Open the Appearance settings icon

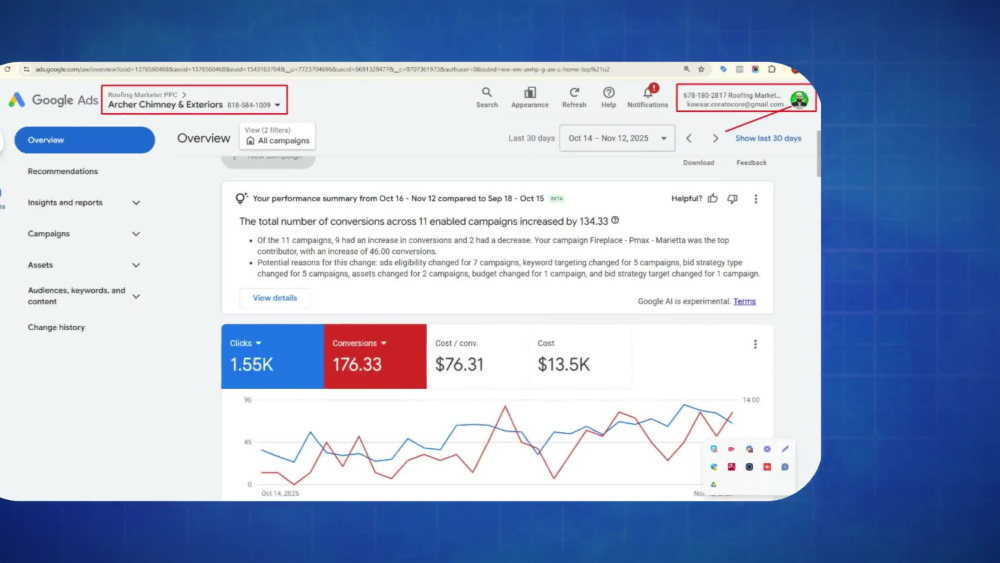click(x=529, y=98)
